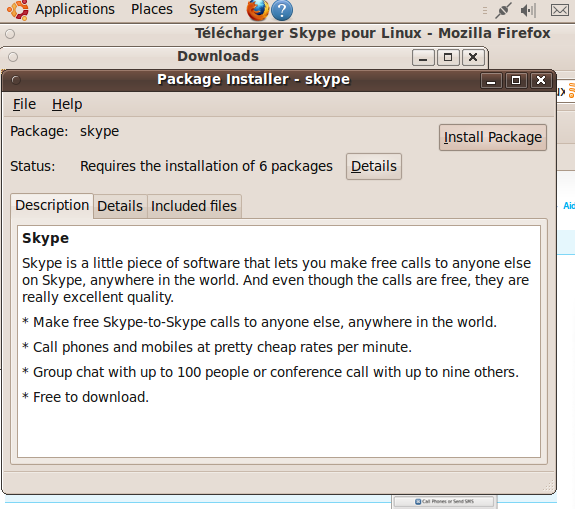Click the package name 'skype' value

(x=100, y=131)
